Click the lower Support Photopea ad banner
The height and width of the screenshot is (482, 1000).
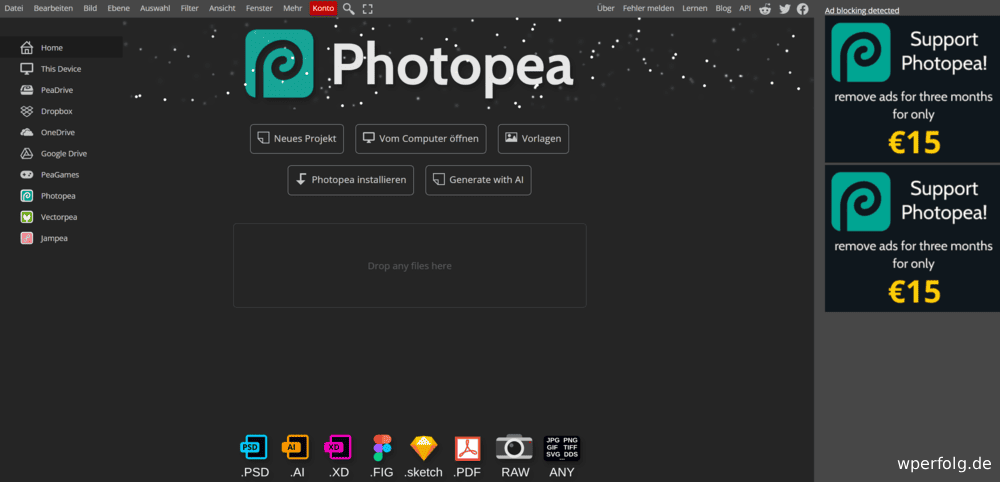coord(913,238)
